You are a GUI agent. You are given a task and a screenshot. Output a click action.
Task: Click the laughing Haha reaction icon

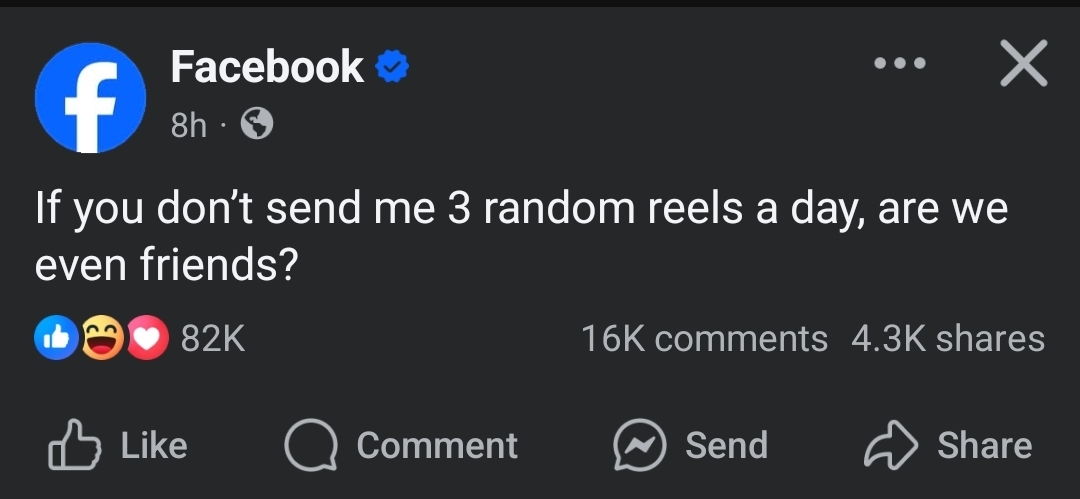coord(102,338)
